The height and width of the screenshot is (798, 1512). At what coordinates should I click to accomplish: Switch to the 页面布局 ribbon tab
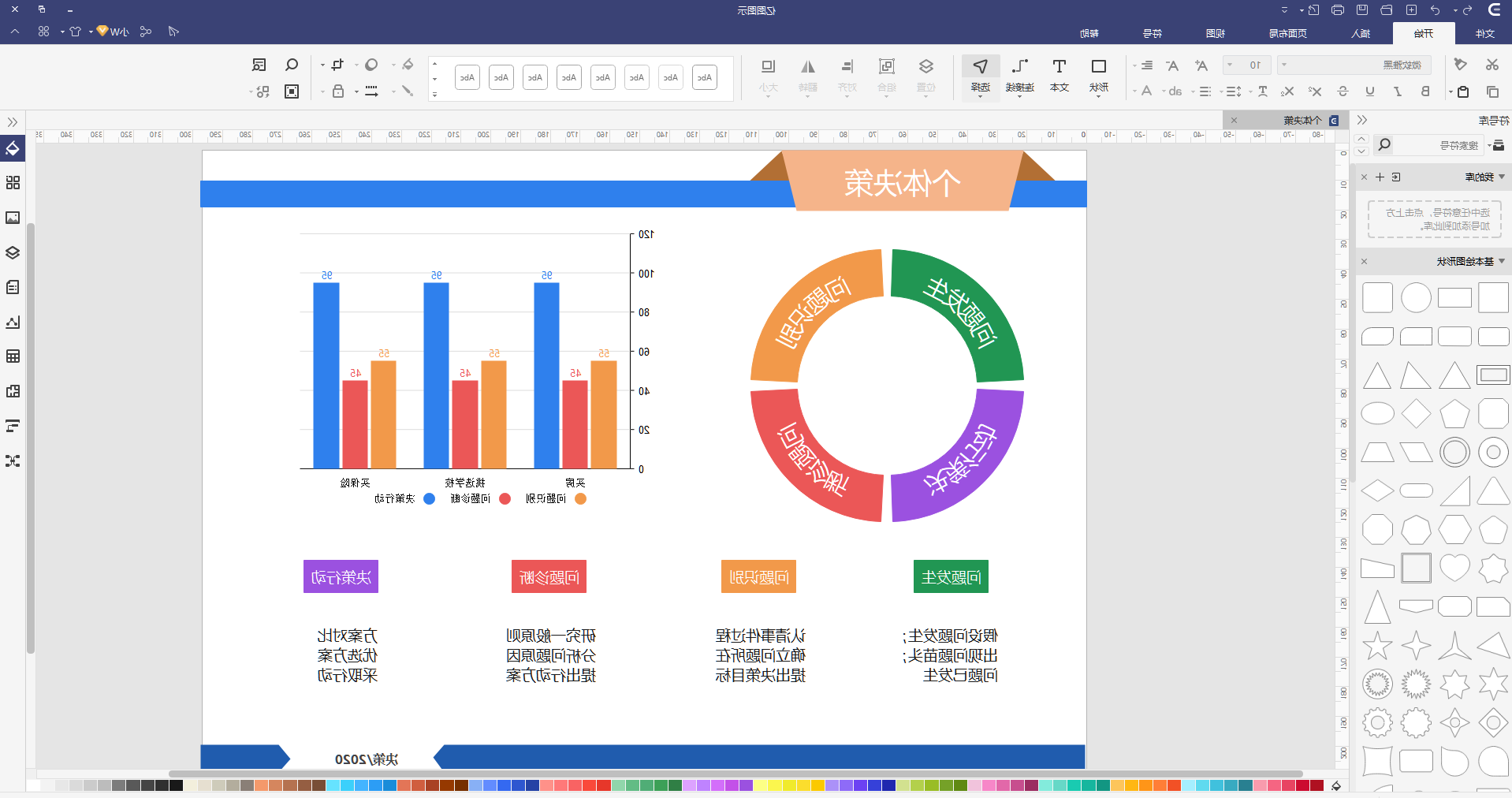(x=1287, y=33)
